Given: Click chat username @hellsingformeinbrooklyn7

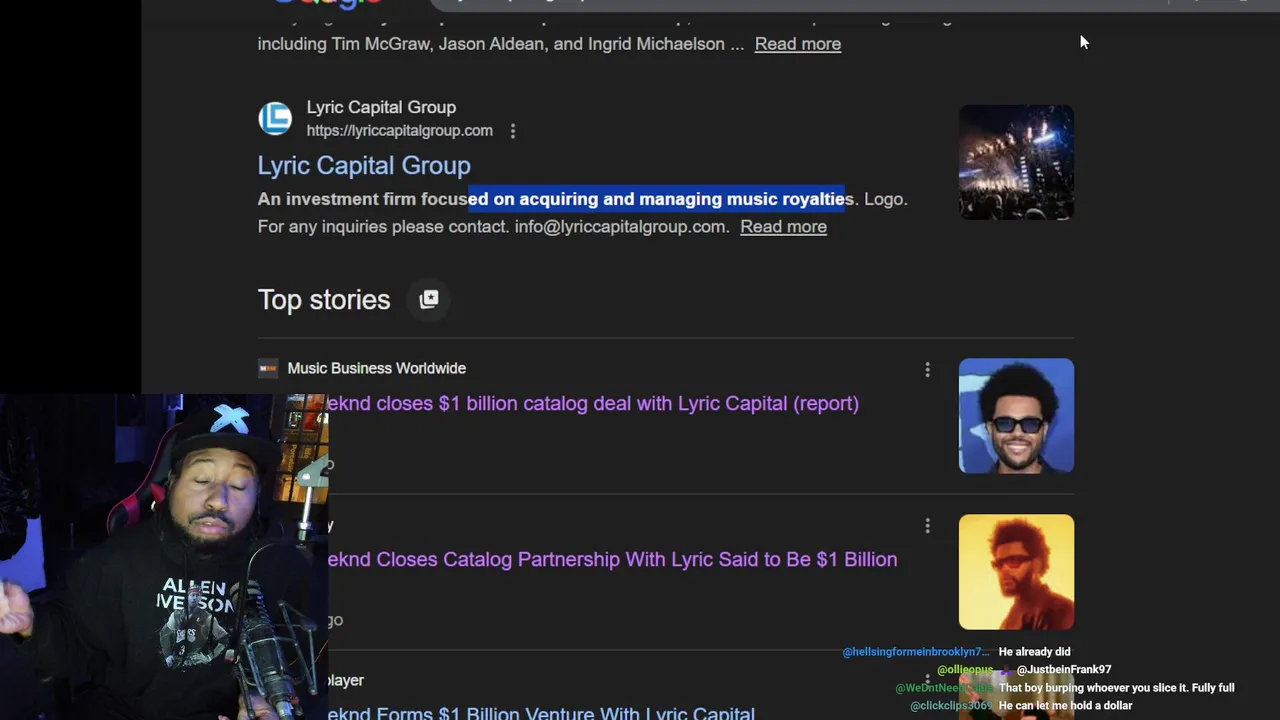Looking at the screenshot, I should point(916,652).
